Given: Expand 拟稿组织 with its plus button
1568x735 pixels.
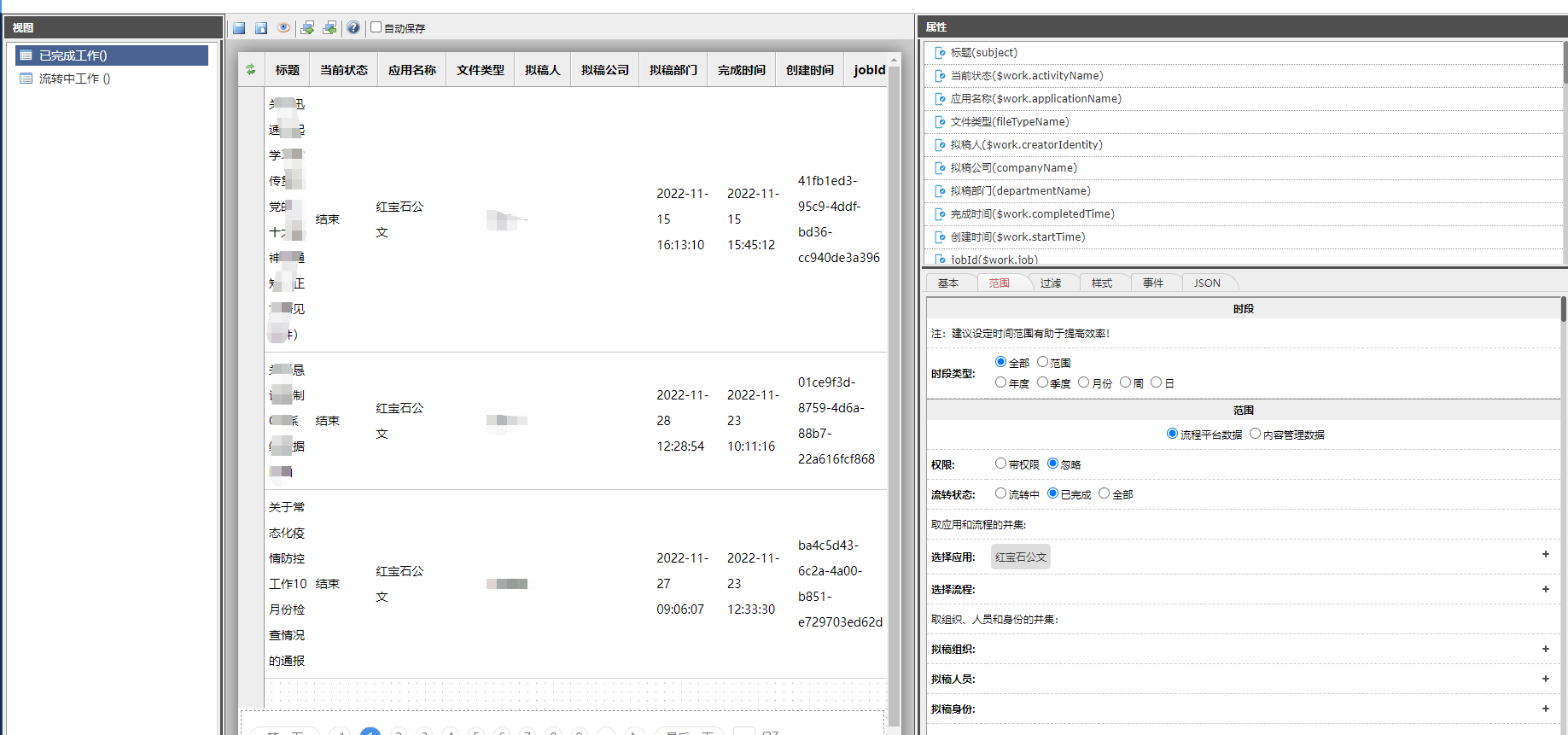Looking at the screenshot, I should point(1545,649).
